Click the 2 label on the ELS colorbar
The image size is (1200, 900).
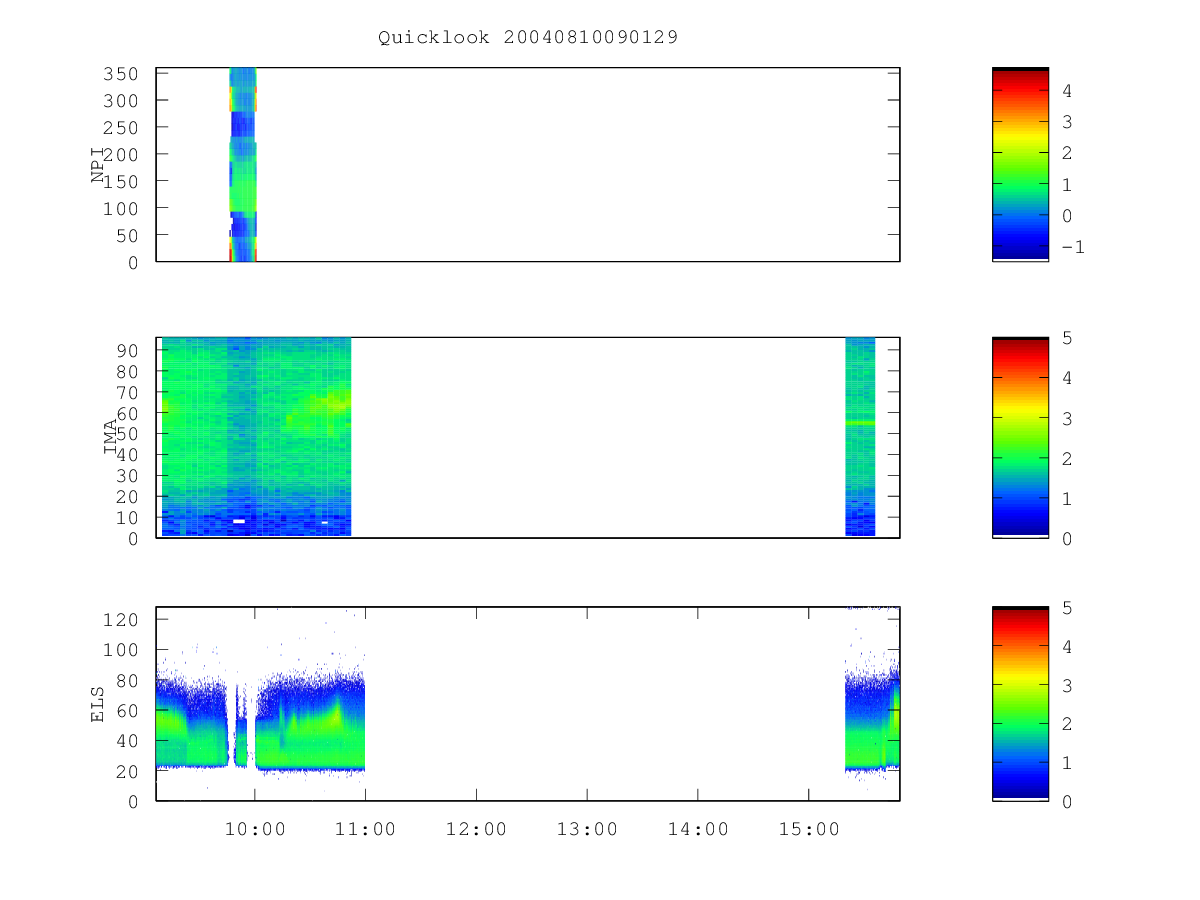(1067, 724)
